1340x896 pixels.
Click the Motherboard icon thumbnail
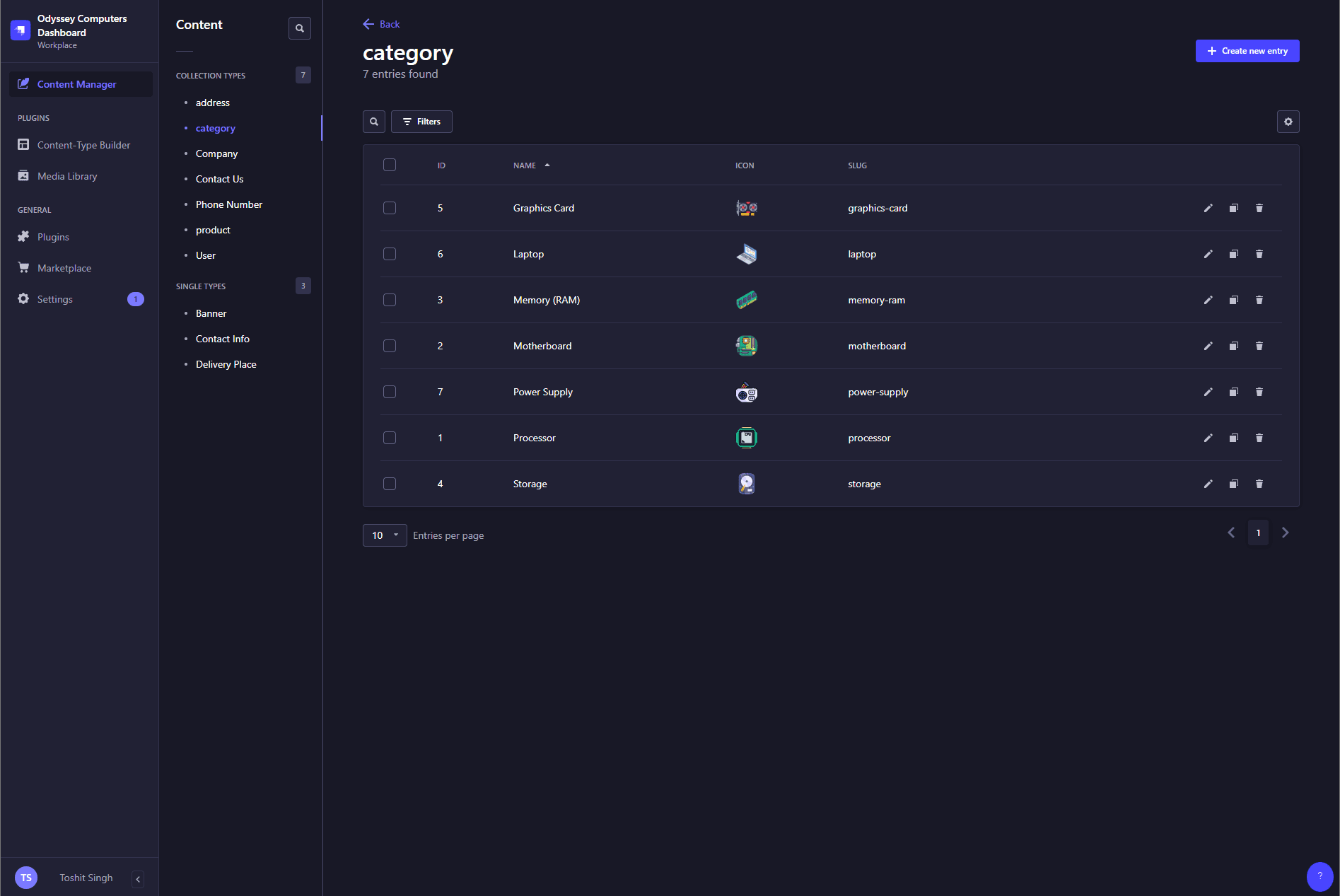point(746,346)
